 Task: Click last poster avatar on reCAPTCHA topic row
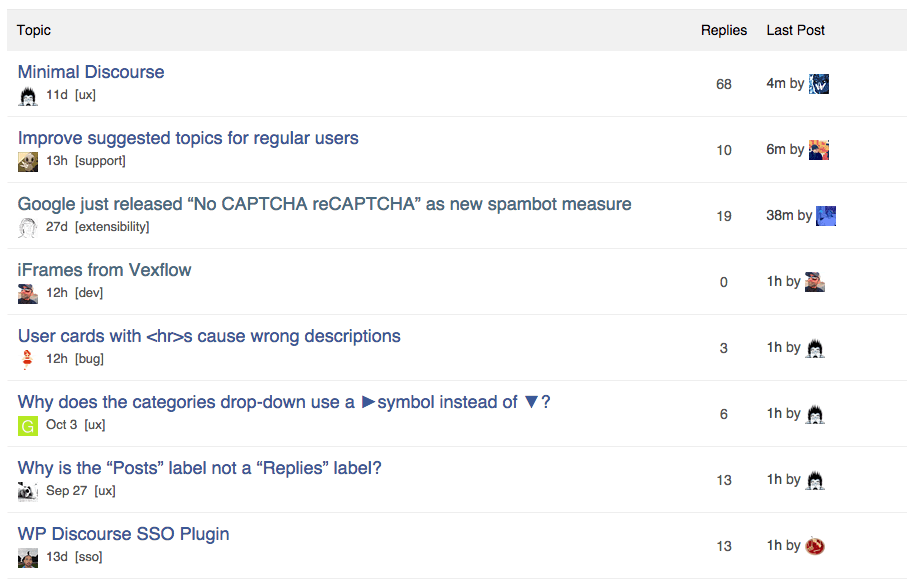click(x=826, y=216)
